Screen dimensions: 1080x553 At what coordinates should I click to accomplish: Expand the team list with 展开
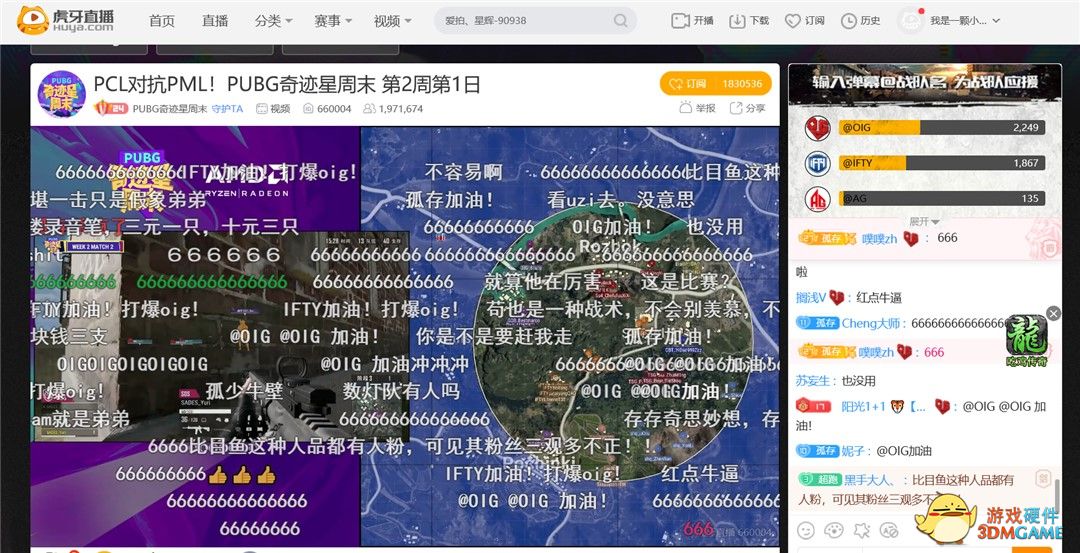click(x=924, y=222)
